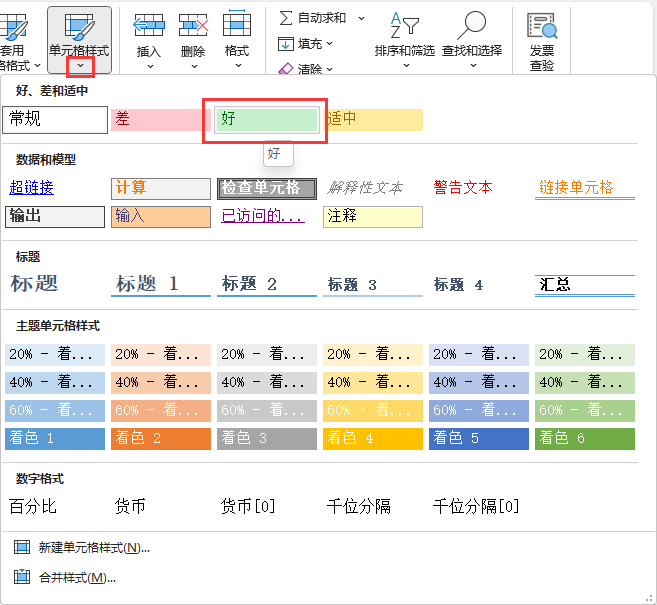Open the 自动求和 dropdown arrow
657x605 pixels.
361,18
